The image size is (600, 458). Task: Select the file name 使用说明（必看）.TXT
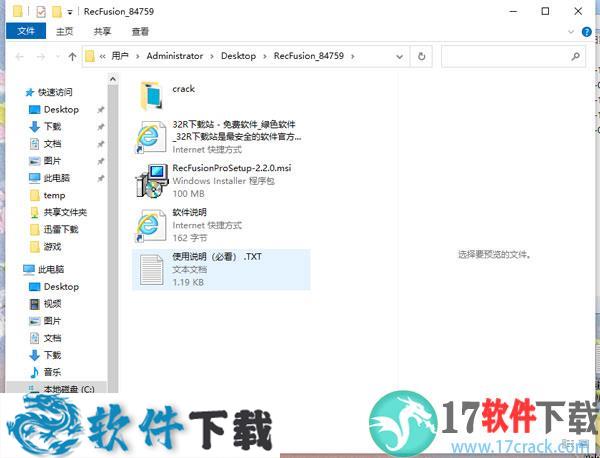pyautogui.click(x=217, y=256)
